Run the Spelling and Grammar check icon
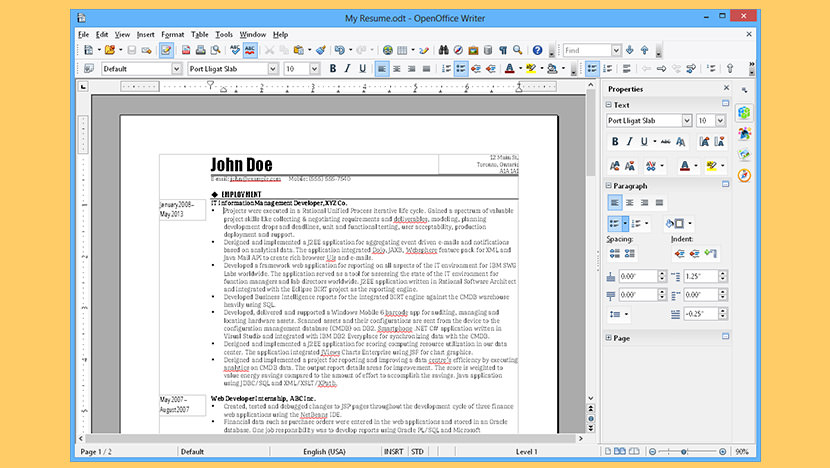 tap(235, 50)
